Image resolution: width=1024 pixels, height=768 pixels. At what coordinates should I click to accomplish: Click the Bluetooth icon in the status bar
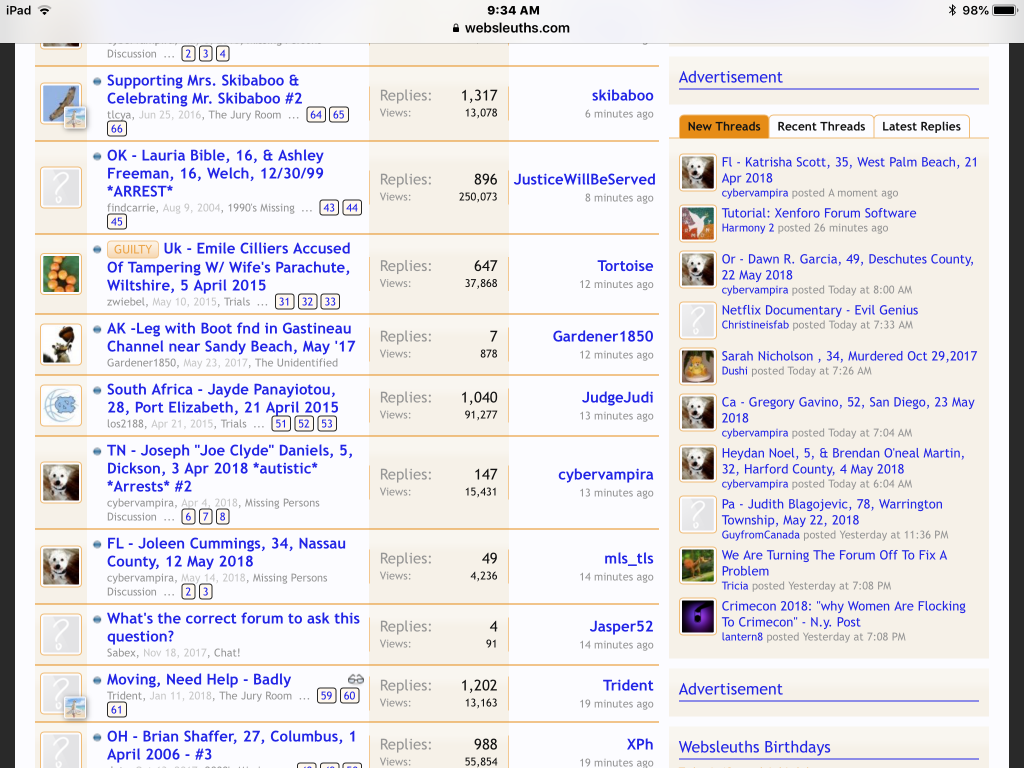point(952,10)
